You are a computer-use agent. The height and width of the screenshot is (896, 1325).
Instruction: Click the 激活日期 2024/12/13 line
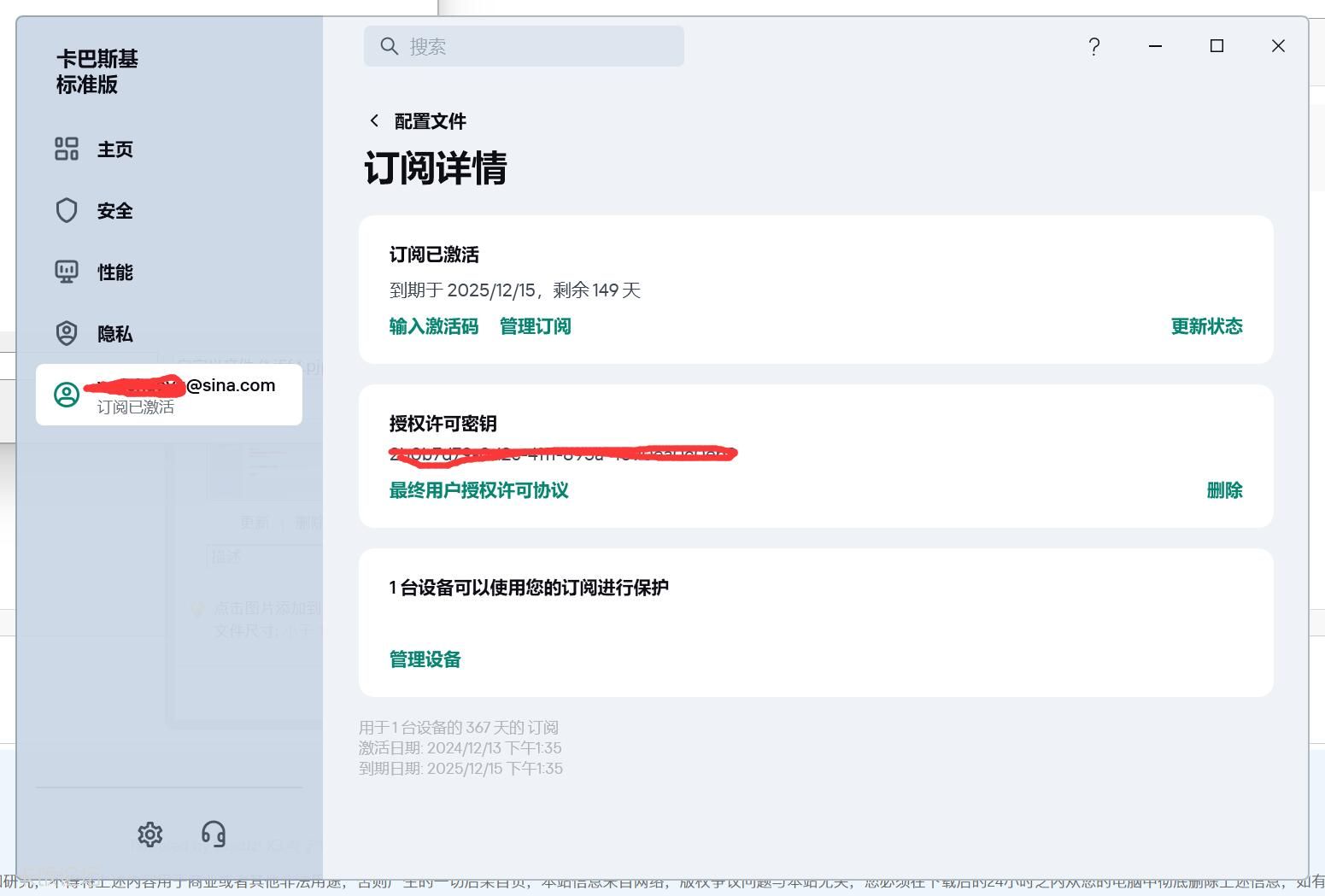click(460, 748)
